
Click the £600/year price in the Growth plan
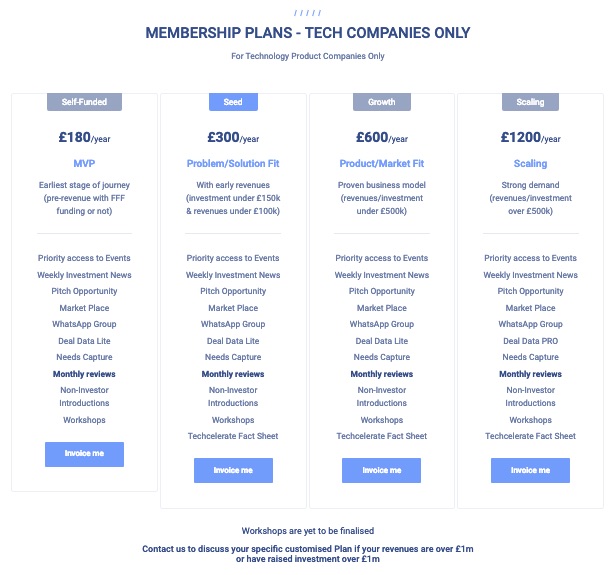[381, 138]
